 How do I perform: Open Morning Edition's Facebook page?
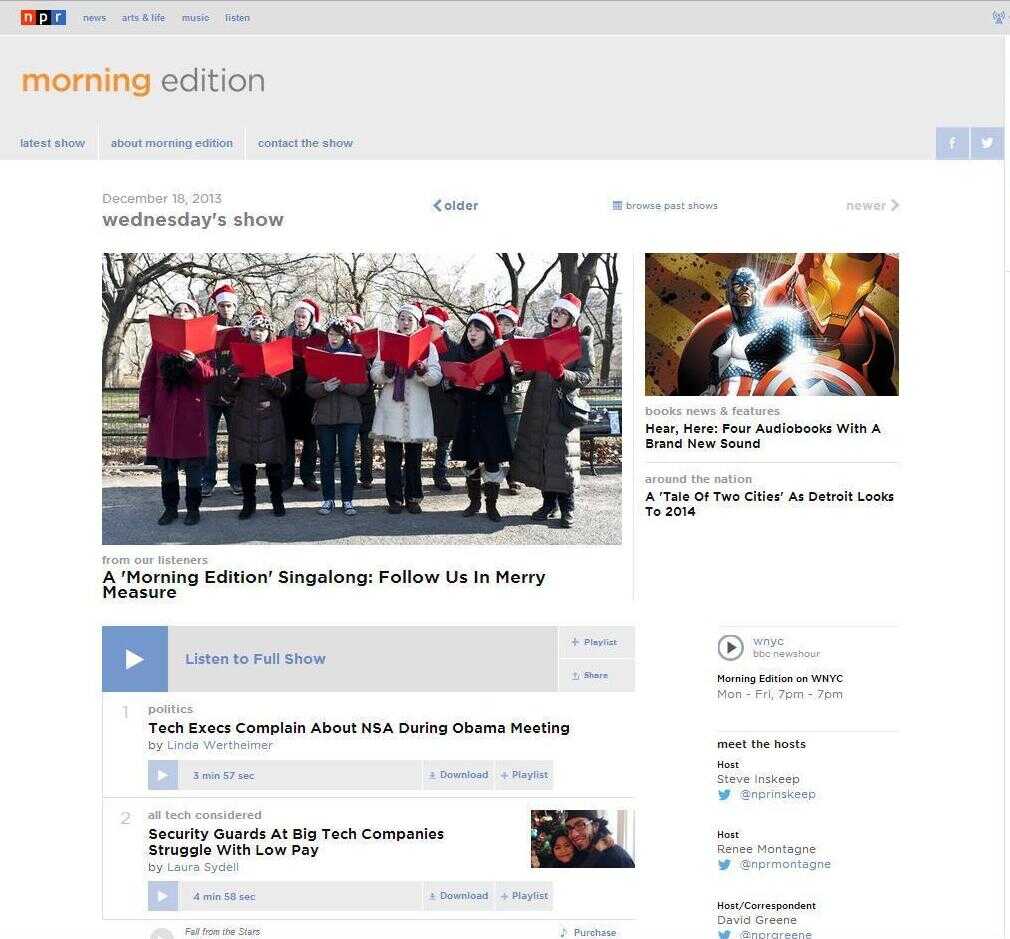[951, 143]
